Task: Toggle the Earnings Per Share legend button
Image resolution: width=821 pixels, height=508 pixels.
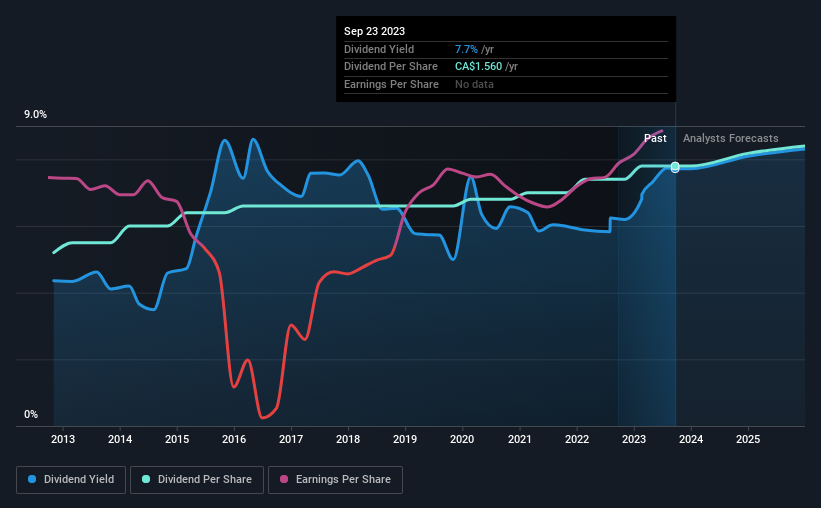Action: [335, 480]
